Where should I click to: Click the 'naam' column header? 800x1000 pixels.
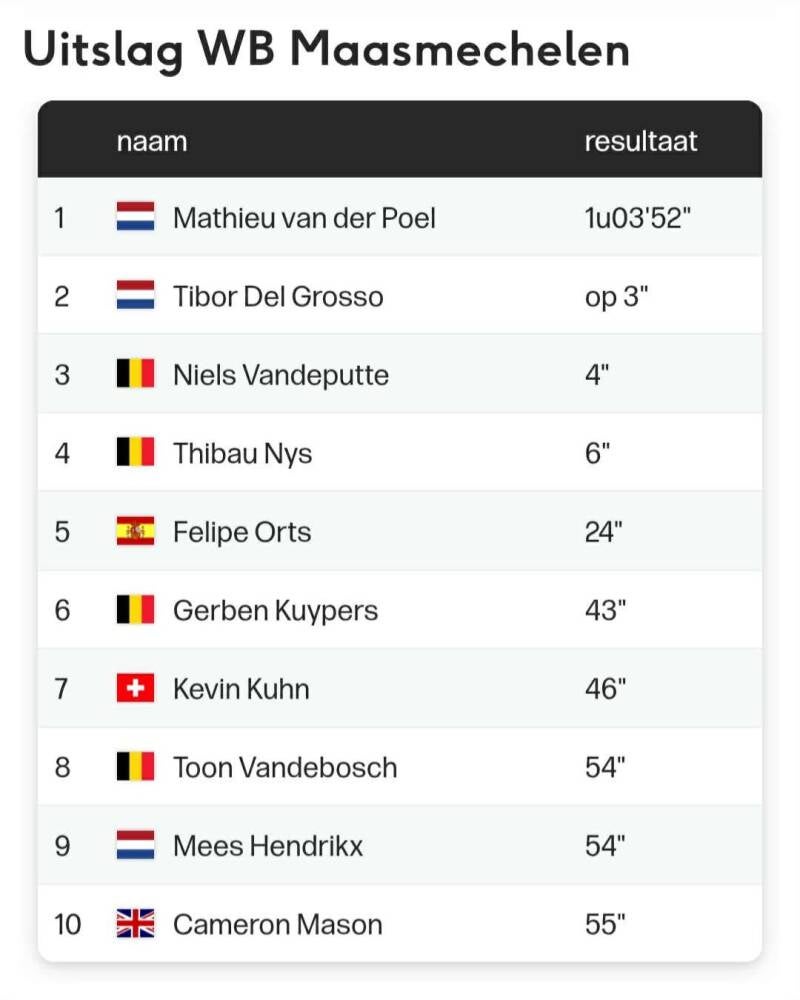152,140
